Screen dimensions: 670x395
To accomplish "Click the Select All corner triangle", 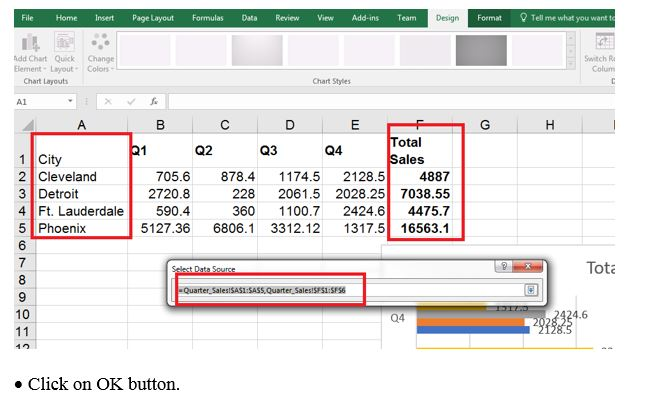I will pos(28,125).
